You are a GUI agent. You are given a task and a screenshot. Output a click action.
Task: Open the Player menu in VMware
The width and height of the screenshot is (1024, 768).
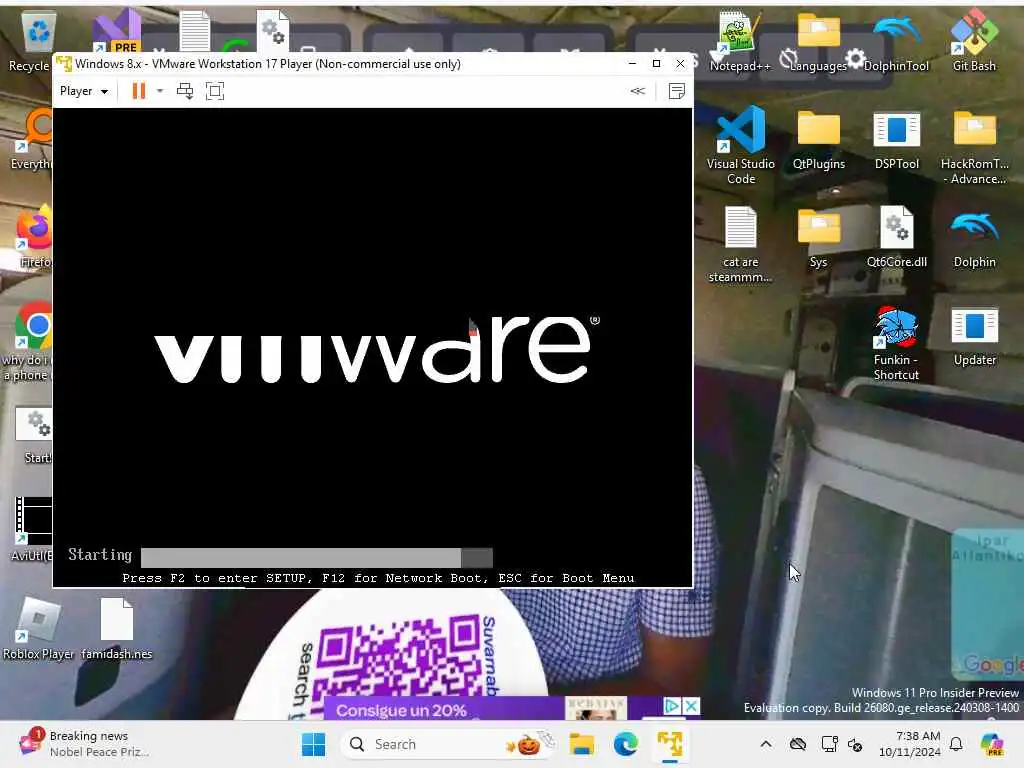[x=84, y=91]
